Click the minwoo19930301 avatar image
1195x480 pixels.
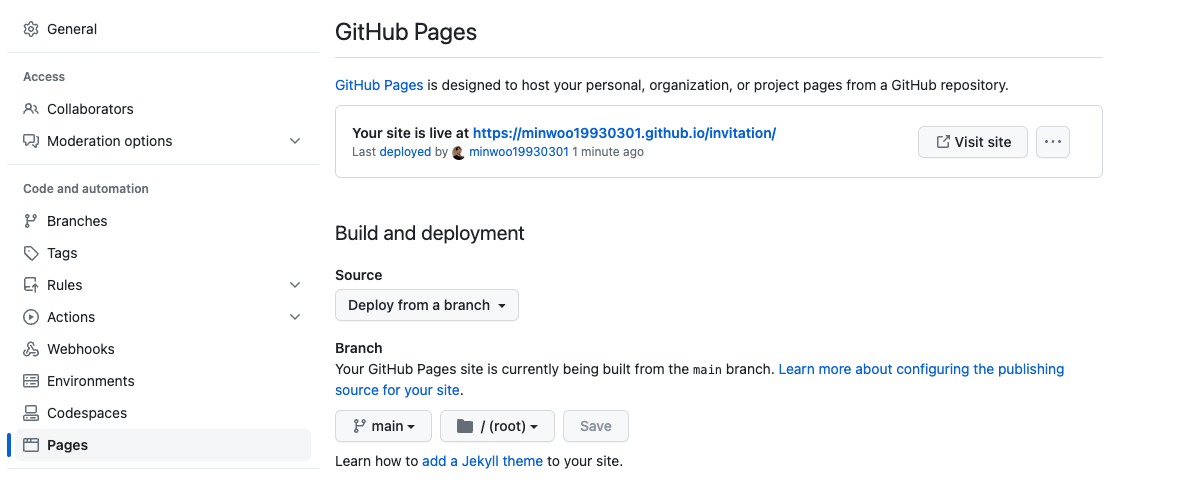click(458, 152)
